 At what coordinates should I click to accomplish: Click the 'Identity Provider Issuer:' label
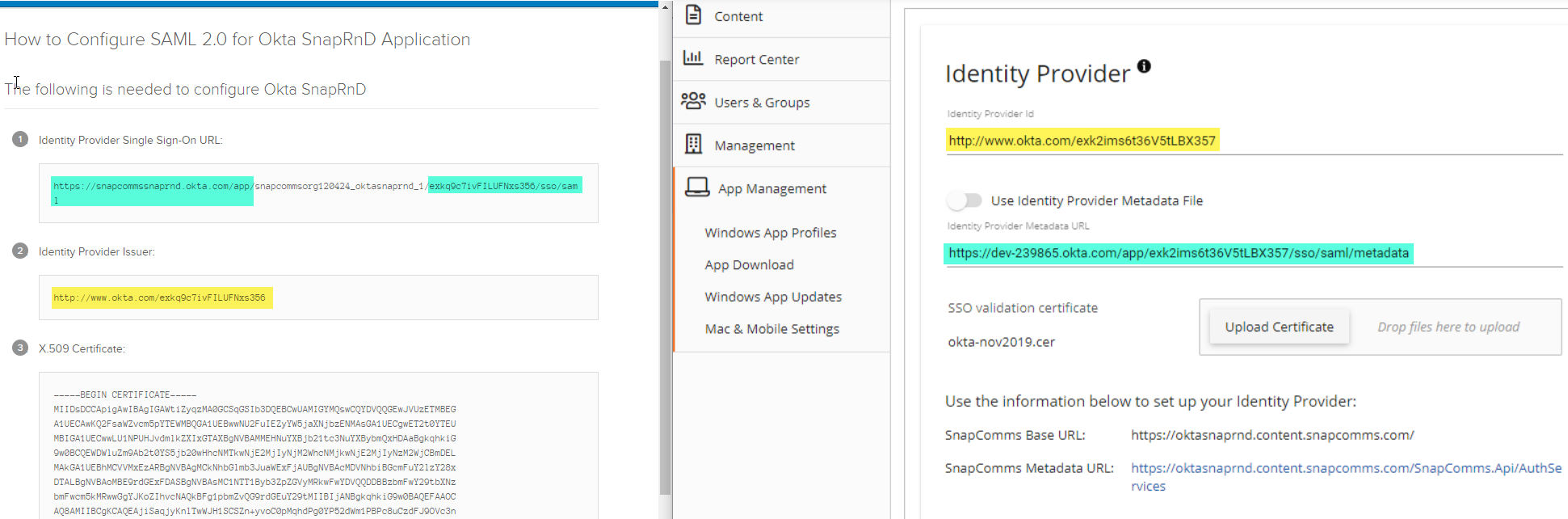point(97,251)
